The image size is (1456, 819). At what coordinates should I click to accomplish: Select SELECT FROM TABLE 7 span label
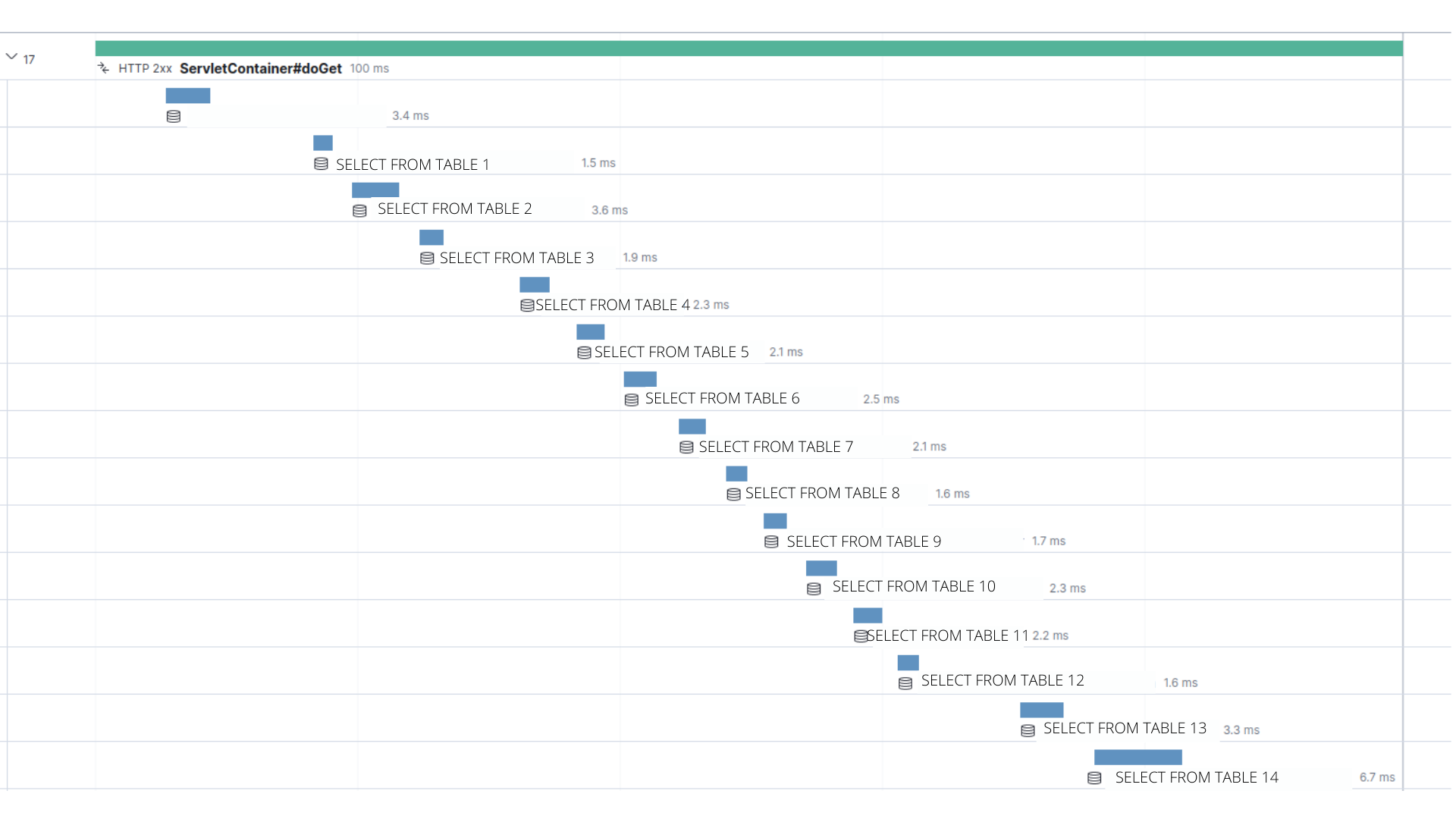775,447
